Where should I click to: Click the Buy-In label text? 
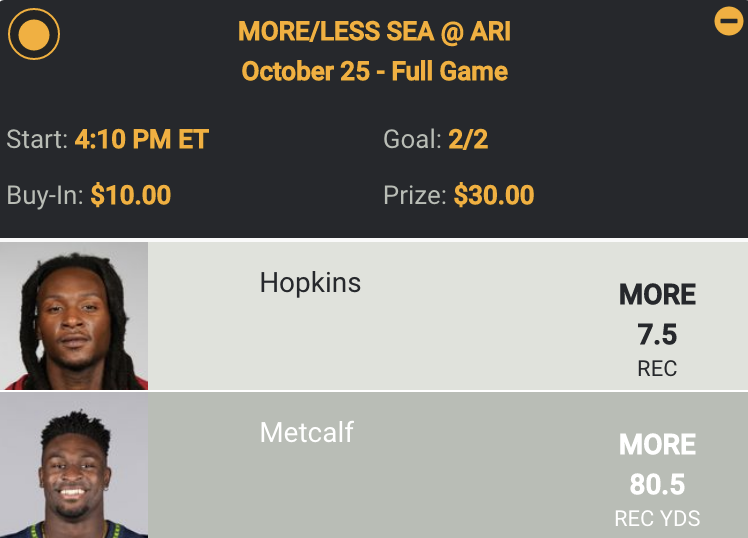pyautogui.click(x=44, y=195)
